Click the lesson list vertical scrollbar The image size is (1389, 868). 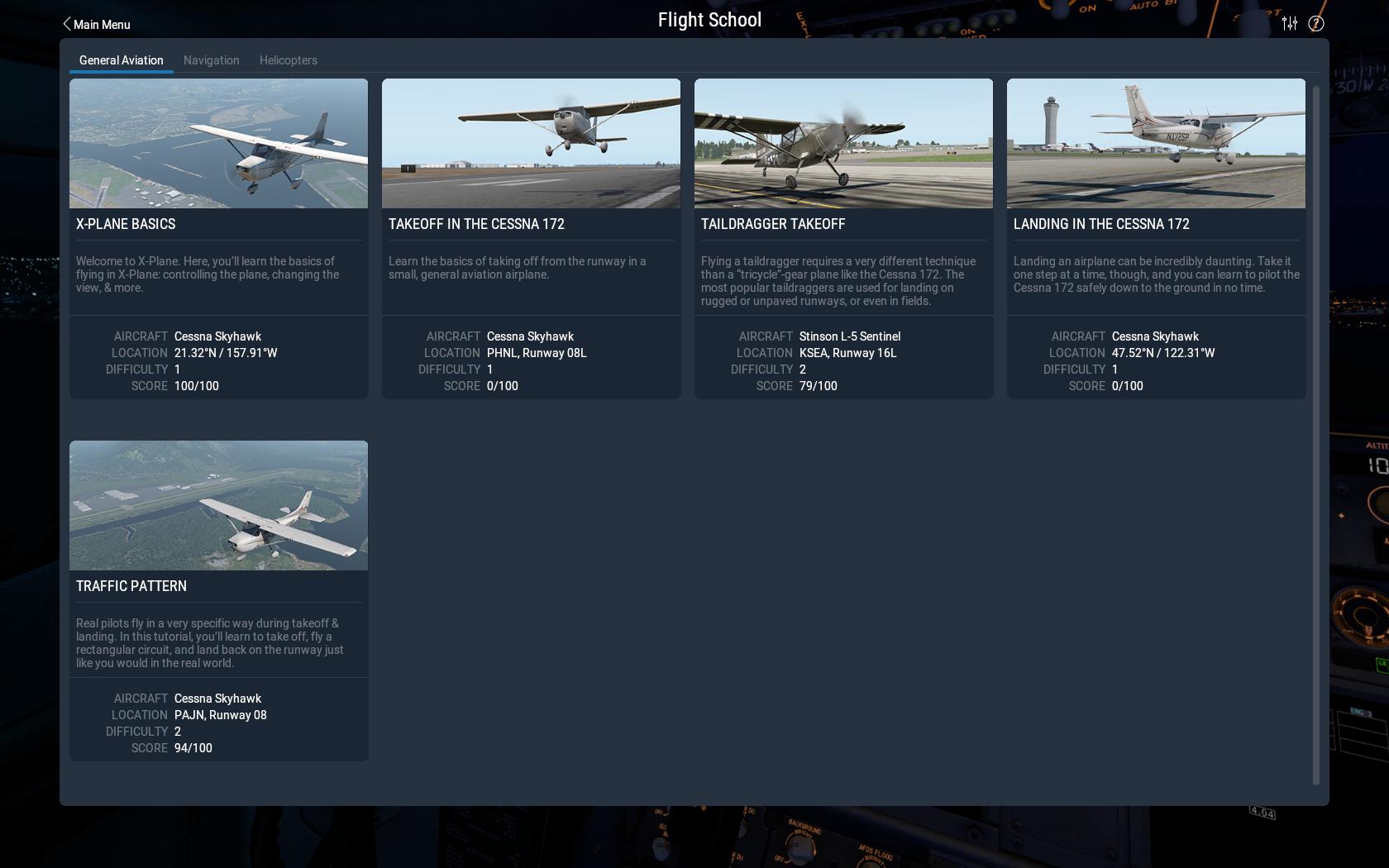[x=1316, y=434]
